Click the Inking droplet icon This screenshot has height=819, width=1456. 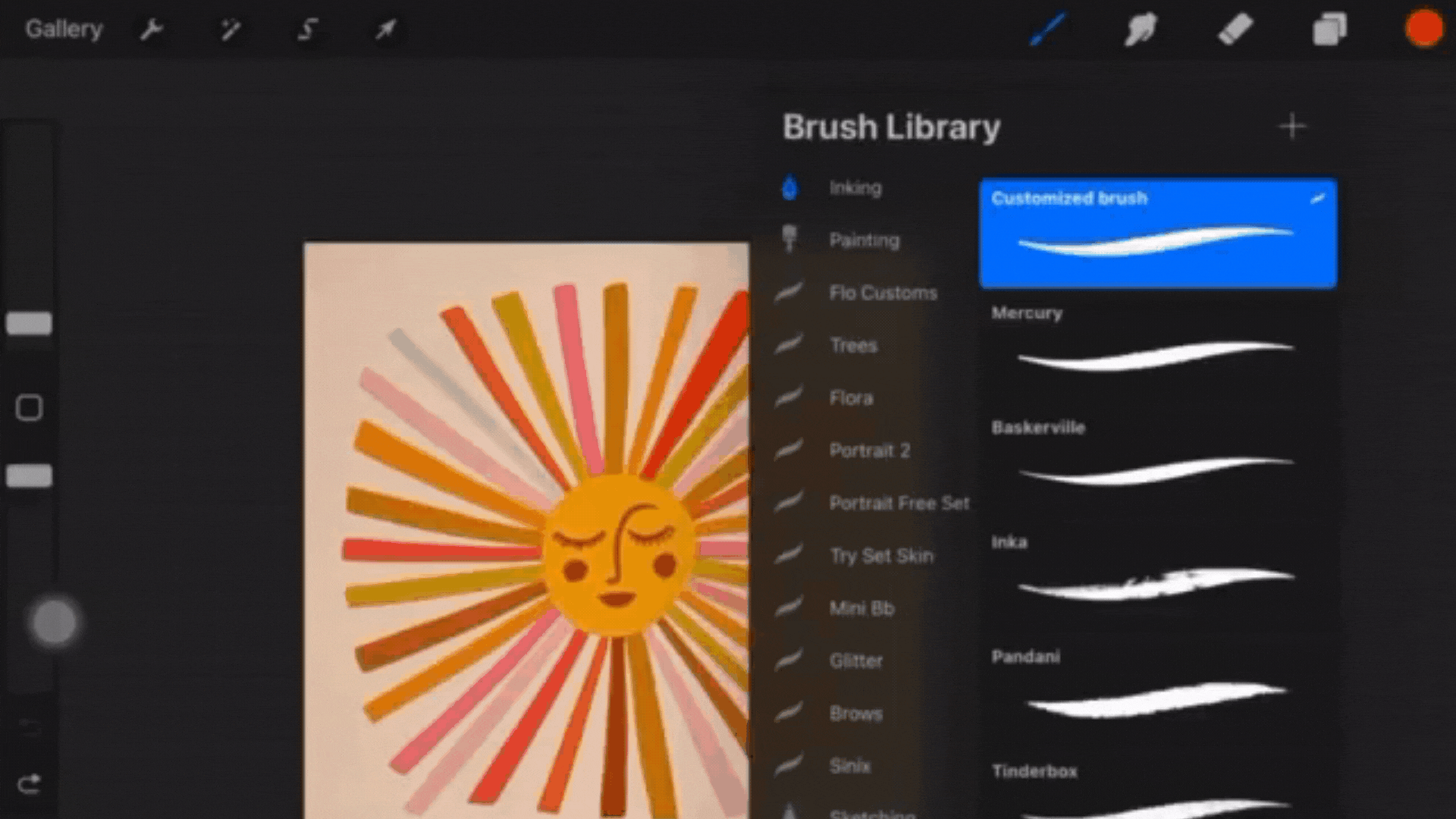coord(789,187)
